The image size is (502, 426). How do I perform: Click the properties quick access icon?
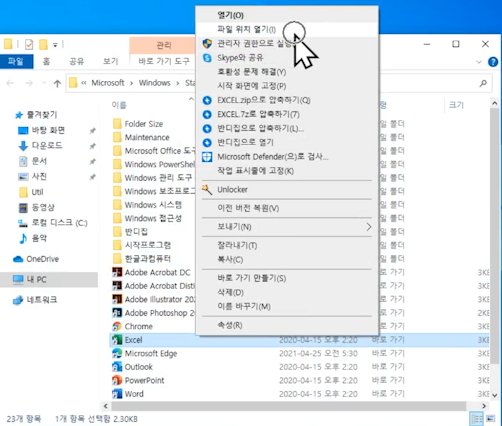point(29,44)
